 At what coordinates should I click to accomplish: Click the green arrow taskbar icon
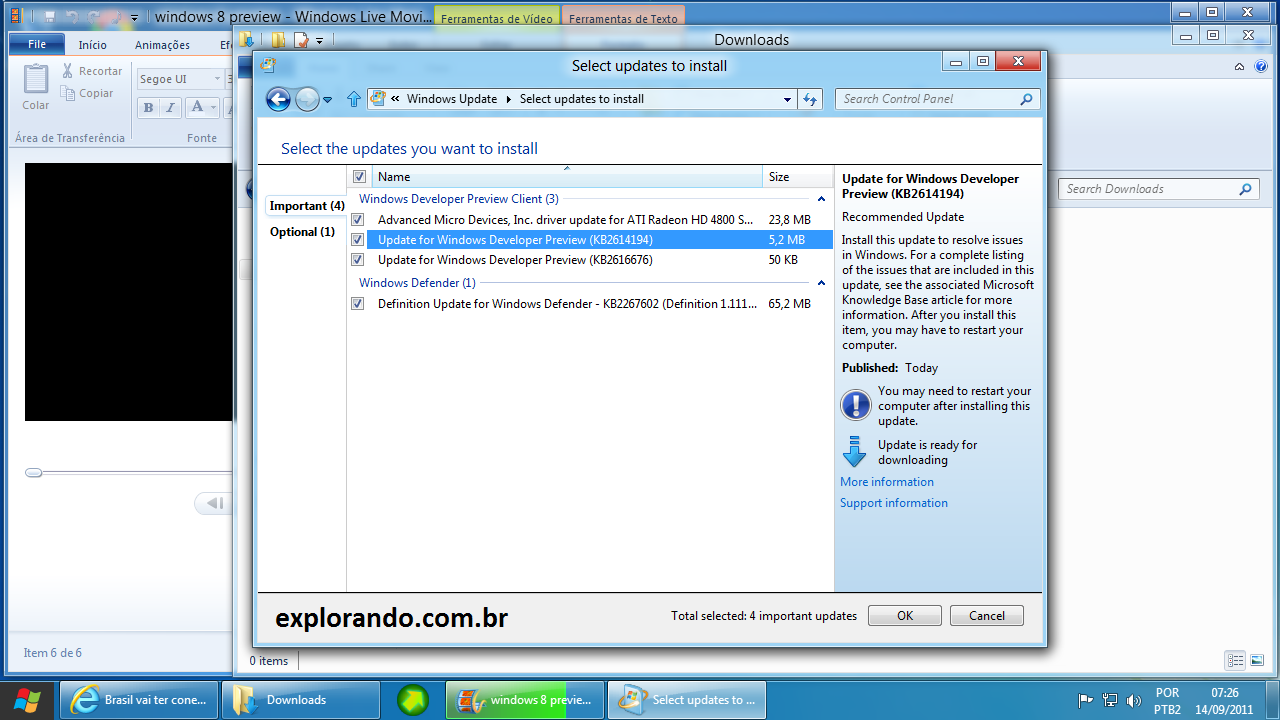413,700
